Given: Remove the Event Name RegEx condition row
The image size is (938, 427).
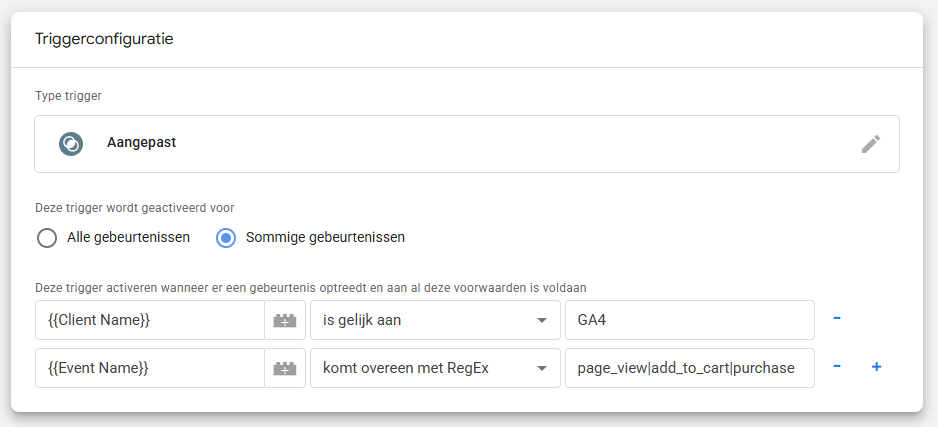Looking at the screenshot, I should (x=837, y=367).
